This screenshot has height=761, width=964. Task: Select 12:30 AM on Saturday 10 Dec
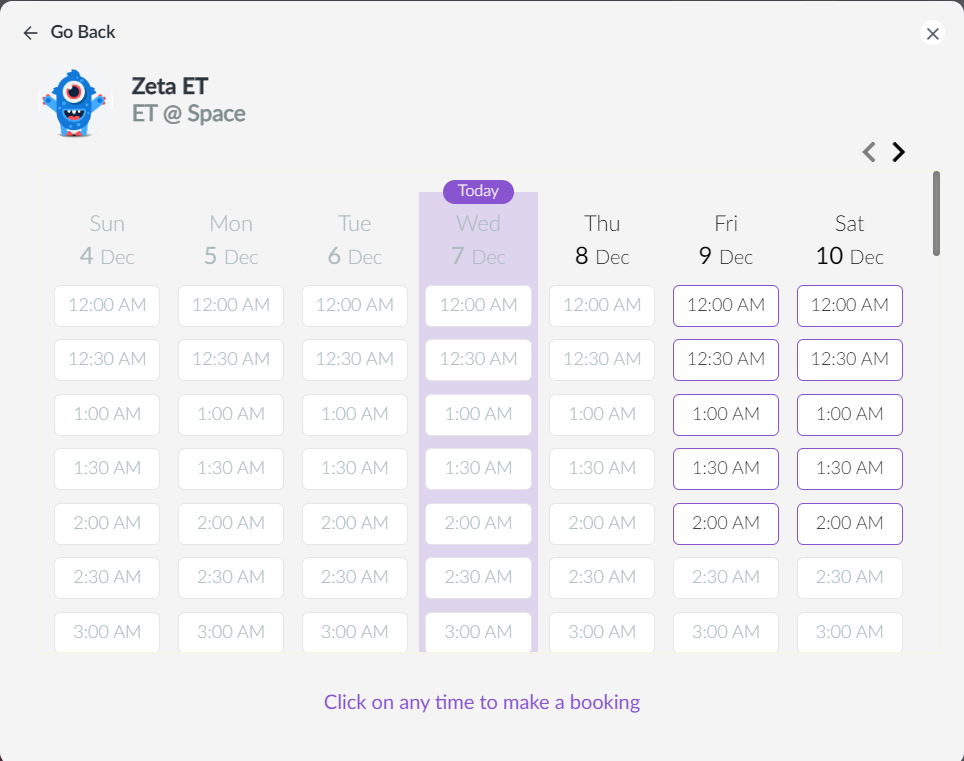pos(850,360)
